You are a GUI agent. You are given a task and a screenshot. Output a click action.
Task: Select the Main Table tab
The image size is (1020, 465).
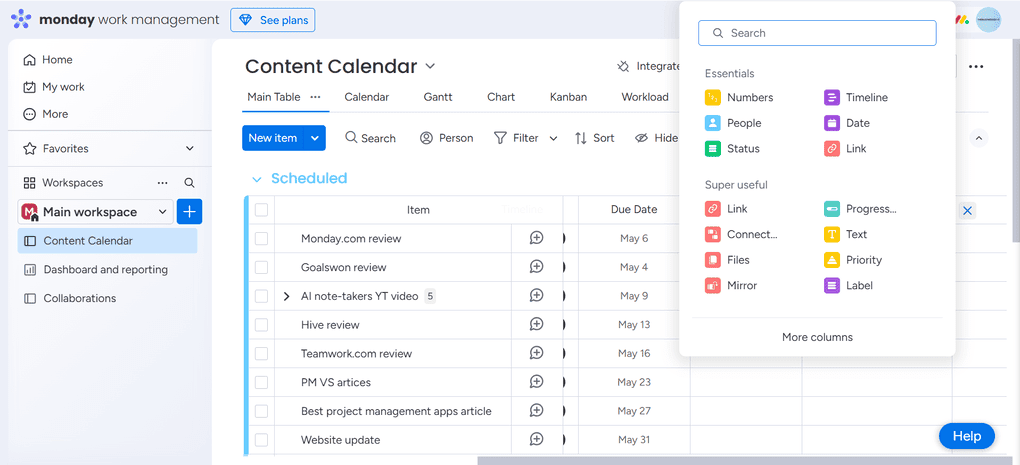coord(273,97)
